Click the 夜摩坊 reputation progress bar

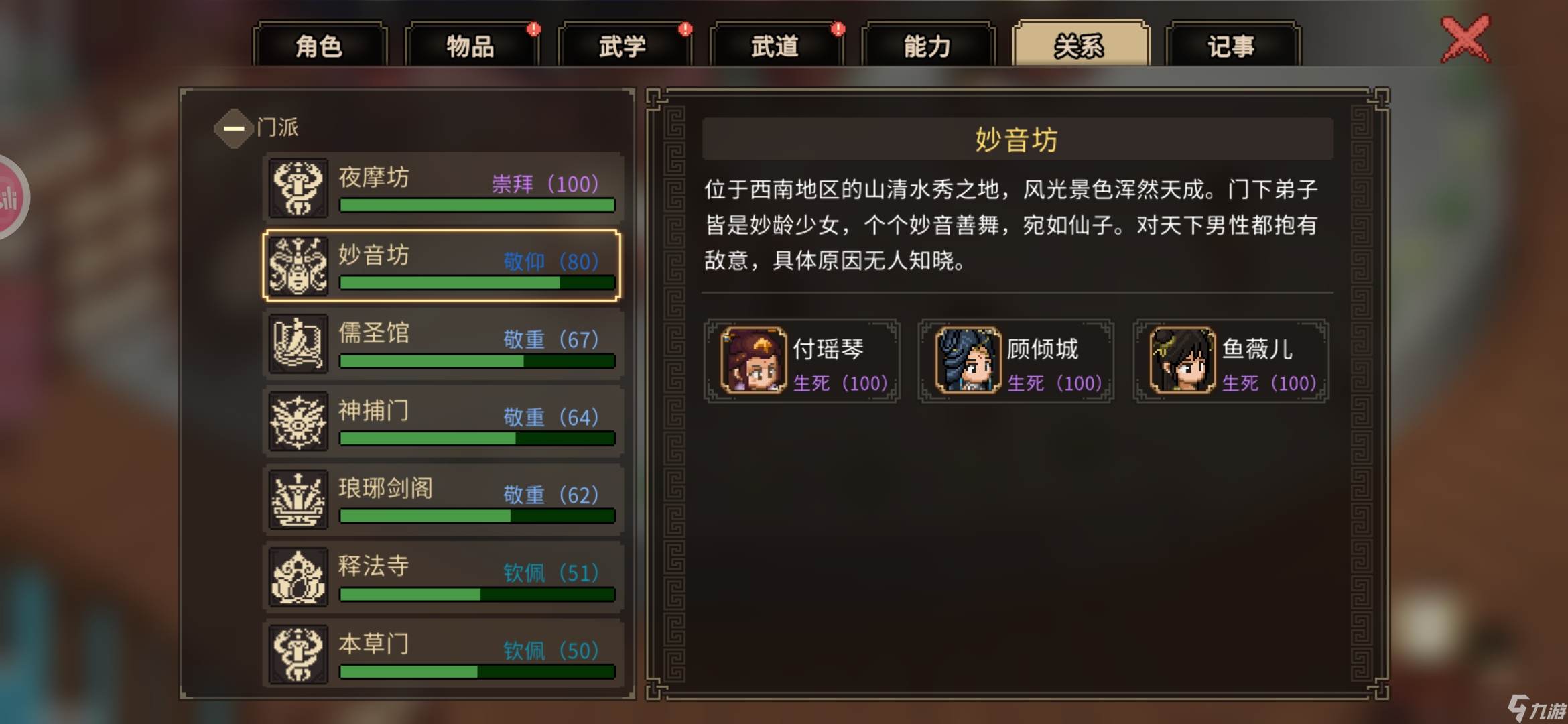pyautogui.click(x=477, y=205)
